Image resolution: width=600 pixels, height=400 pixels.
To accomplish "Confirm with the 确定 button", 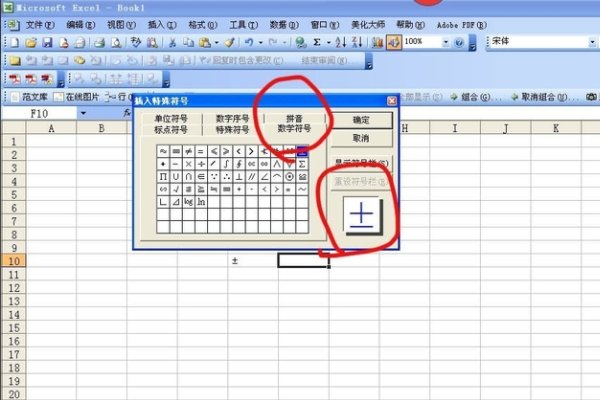I will tap(362, 120).
